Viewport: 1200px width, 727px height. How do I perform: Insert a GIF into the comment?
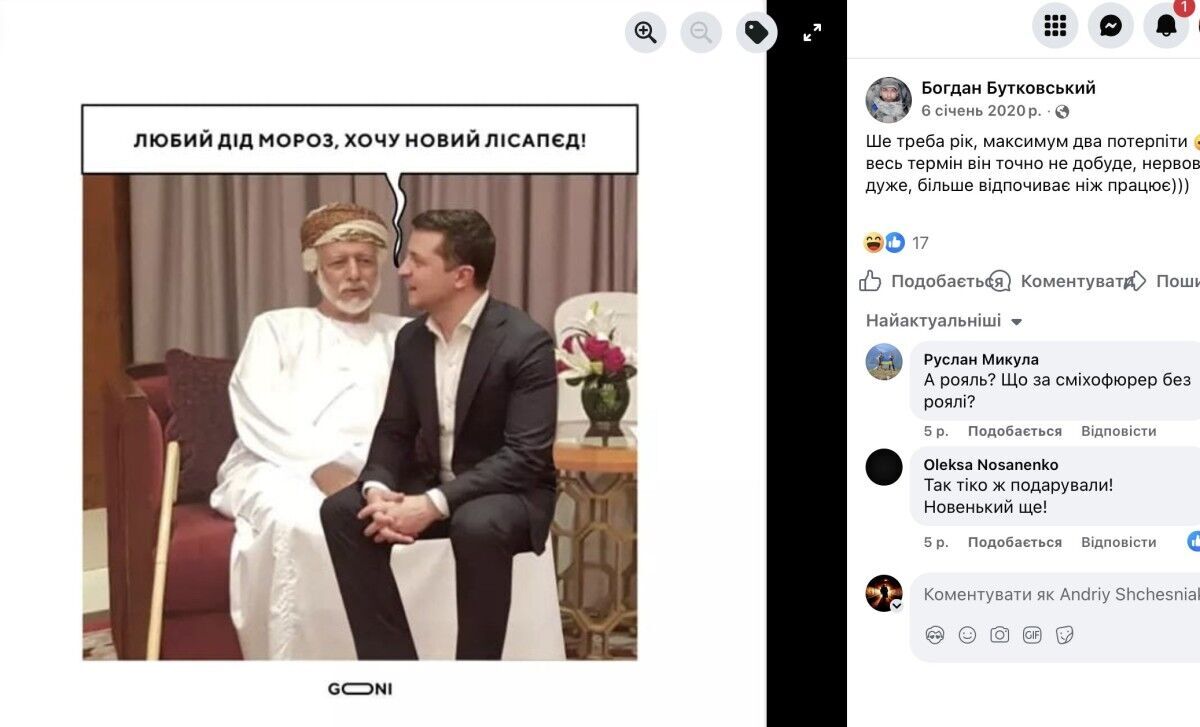1033,634
